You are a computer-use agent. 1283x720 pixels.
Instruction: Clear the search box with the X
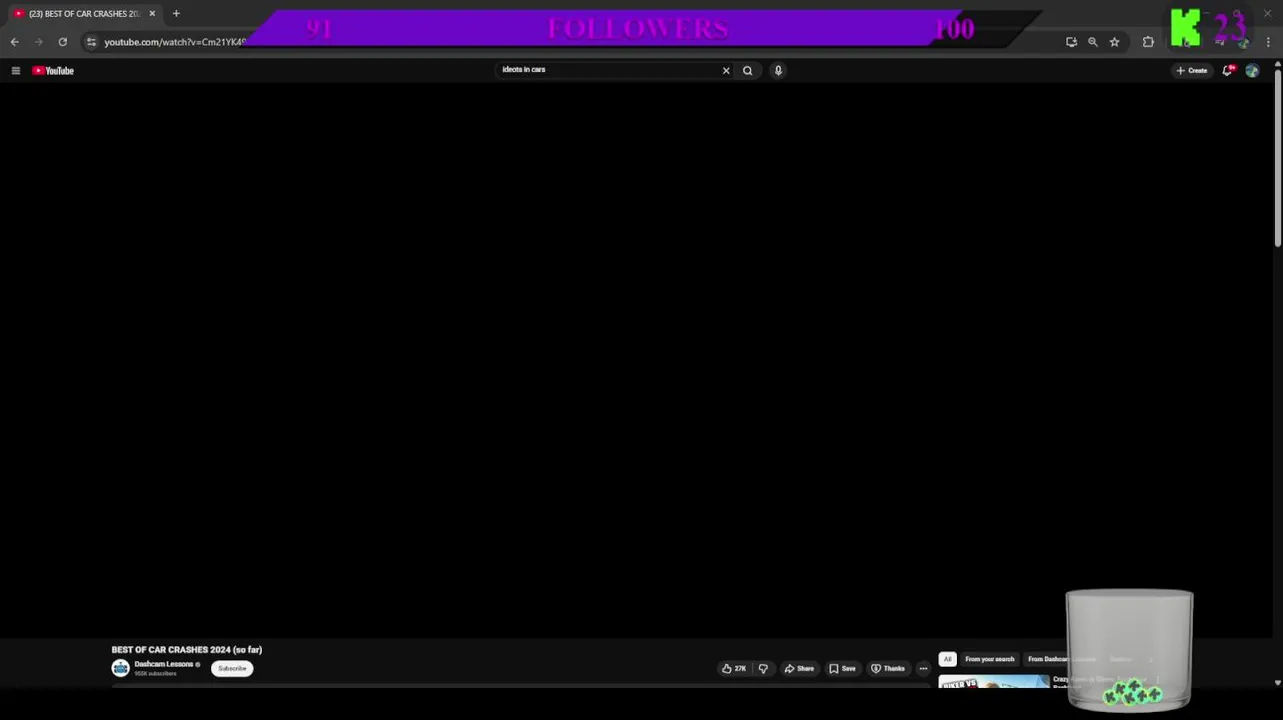click(726, 70)
